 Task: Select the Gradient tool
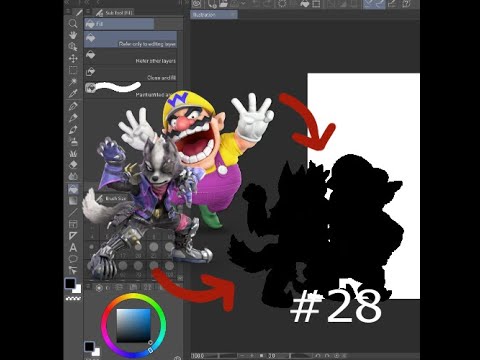(x=73, y=201)
